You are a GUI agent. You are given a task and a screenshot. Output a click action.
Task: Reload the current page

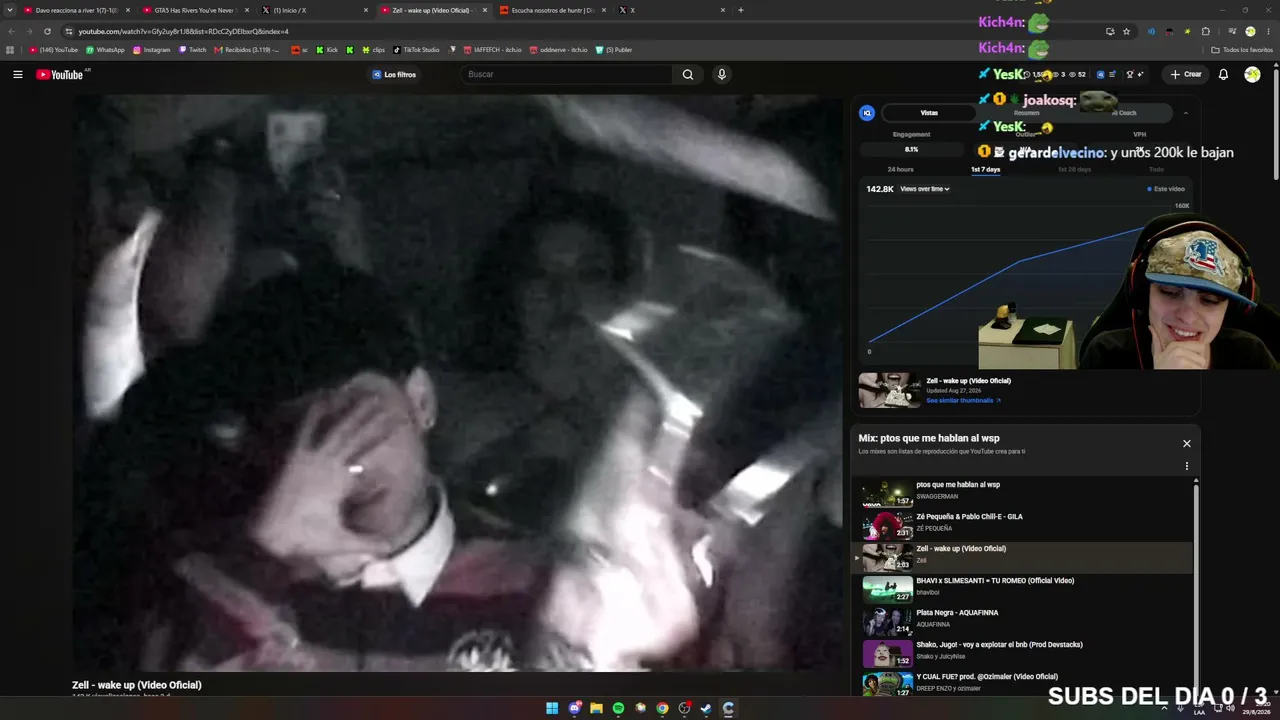tap(47, 31)
